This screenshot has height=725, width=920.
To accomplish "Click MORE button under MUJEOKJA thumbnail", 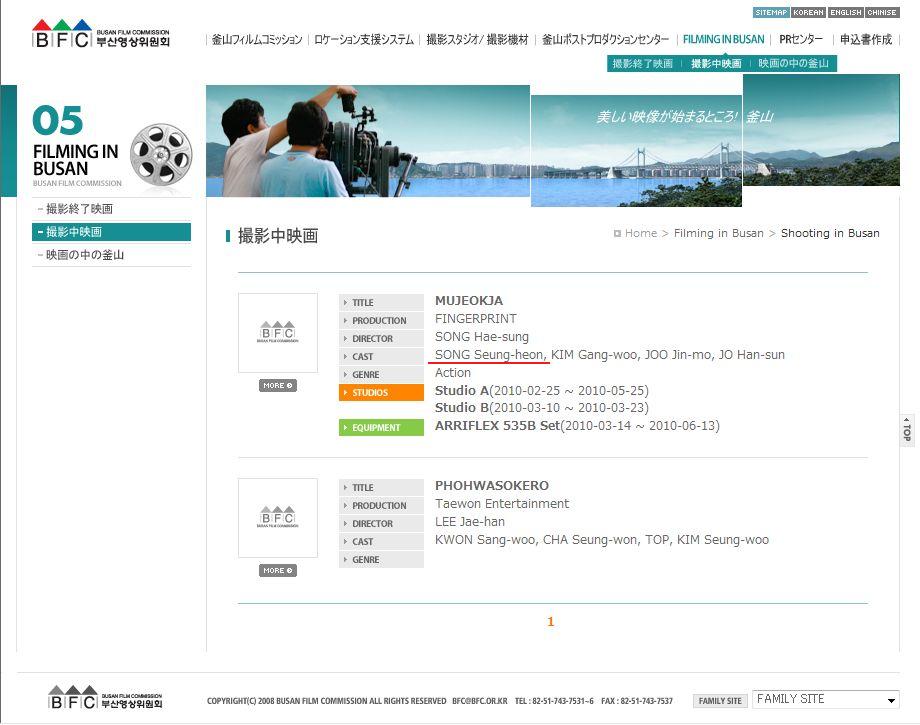I will pyautogui.click(x=278, y=385).
